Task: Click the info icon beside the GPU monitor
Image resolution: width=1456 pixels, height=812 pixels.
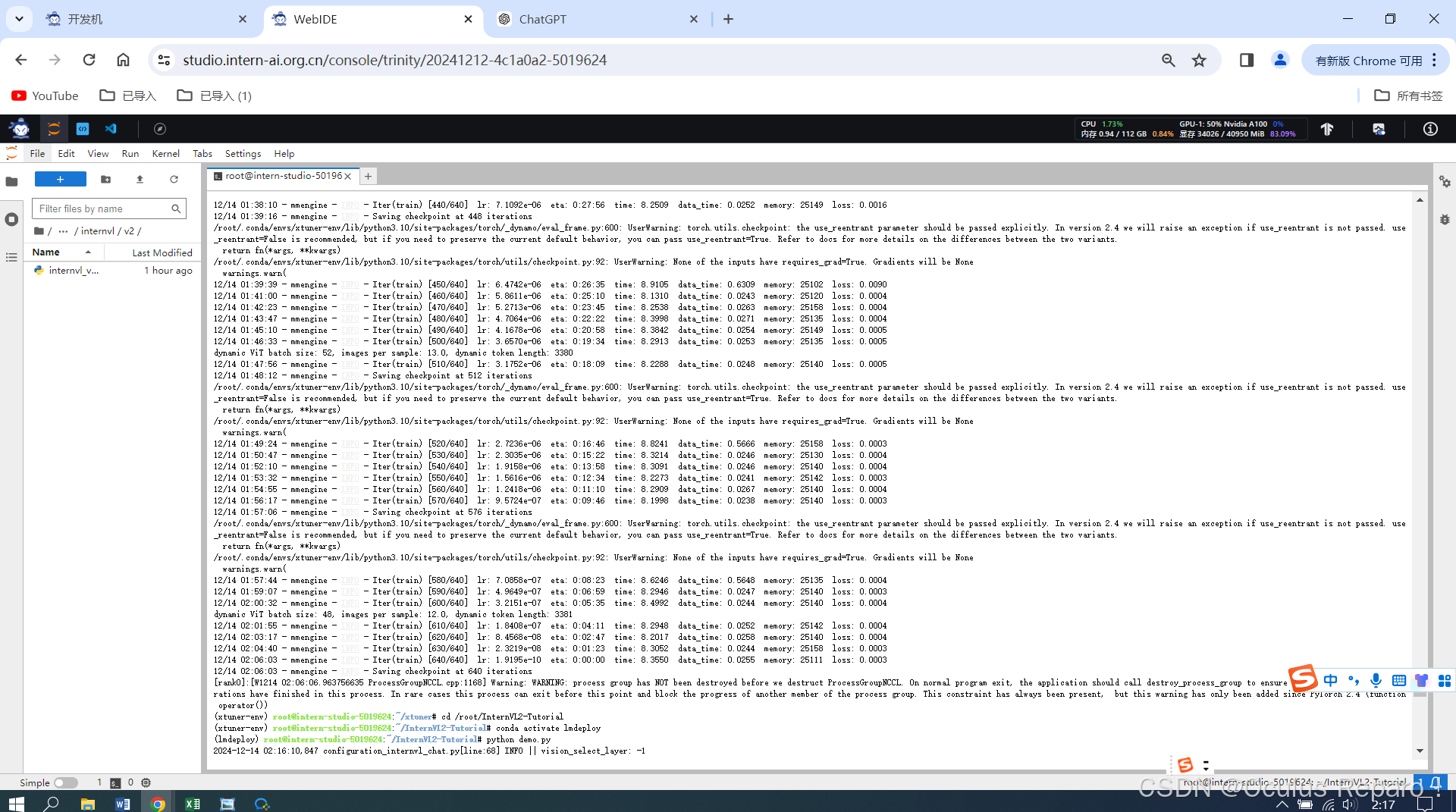Action: 1429,129
